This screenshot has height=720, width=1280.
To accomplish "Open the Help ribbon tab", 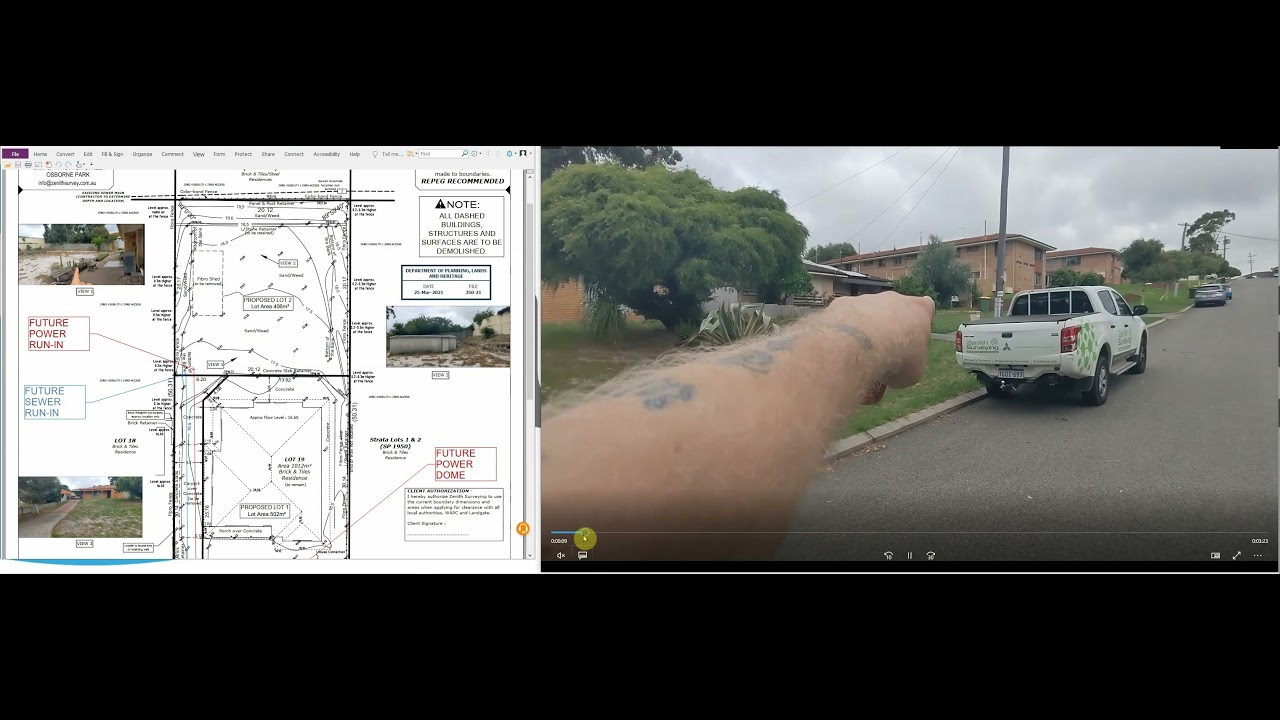I will (x=355, y=154).
